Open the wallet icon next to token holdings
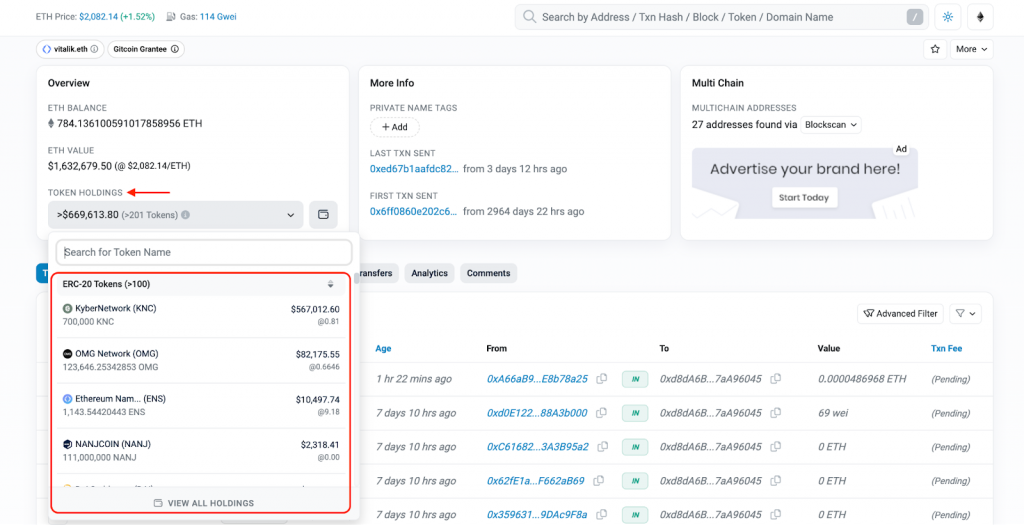Screen dimensions: 1024x525 [x=323, y=215]
